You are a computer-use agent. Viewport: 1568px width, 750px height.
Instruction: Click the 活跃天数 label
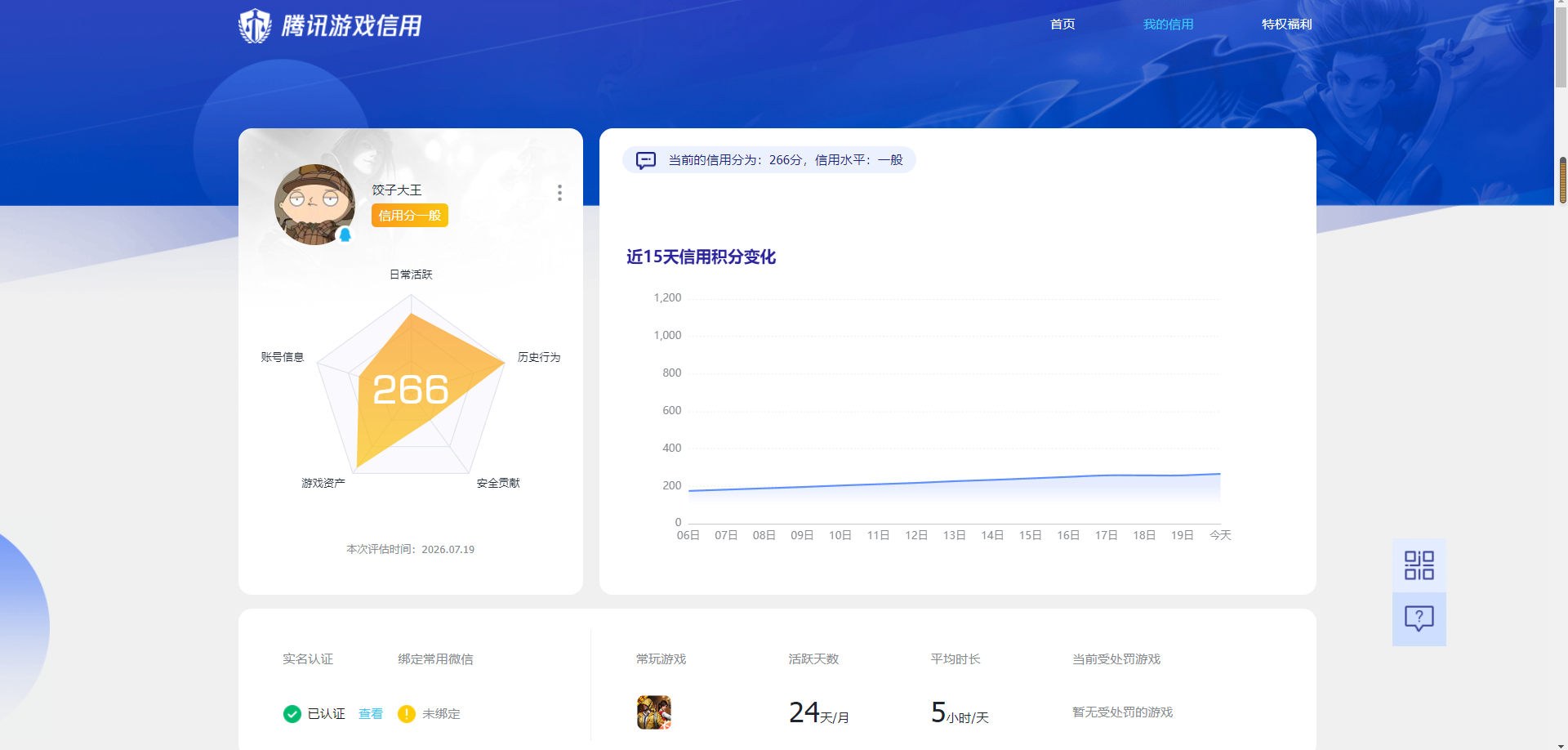(813, 659)
